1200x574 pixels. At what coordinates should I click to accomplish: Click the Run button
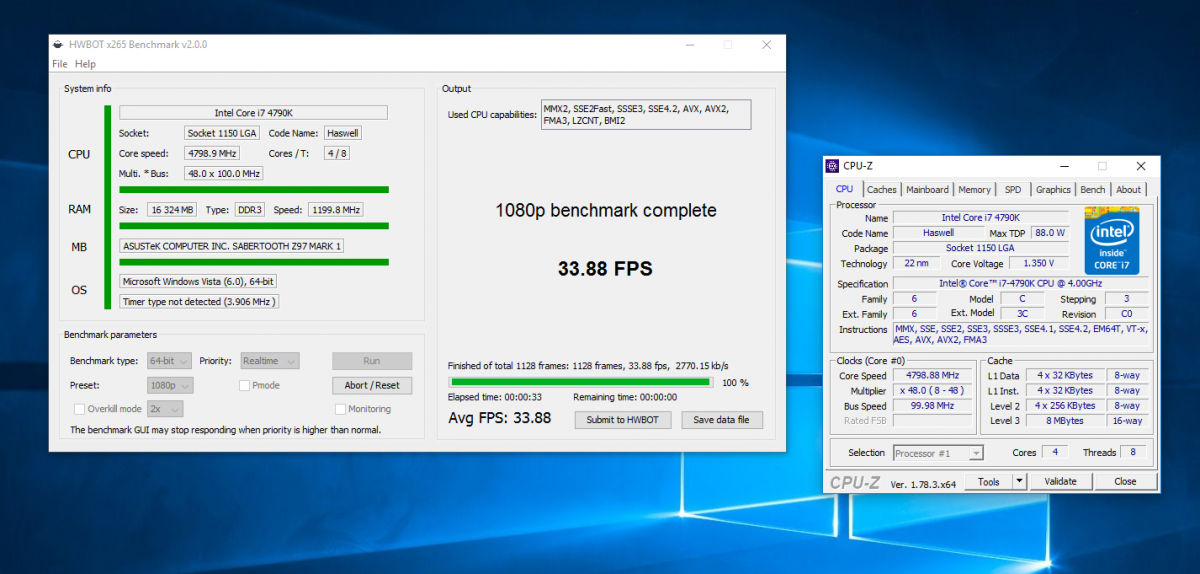click(x=372, y=361)
